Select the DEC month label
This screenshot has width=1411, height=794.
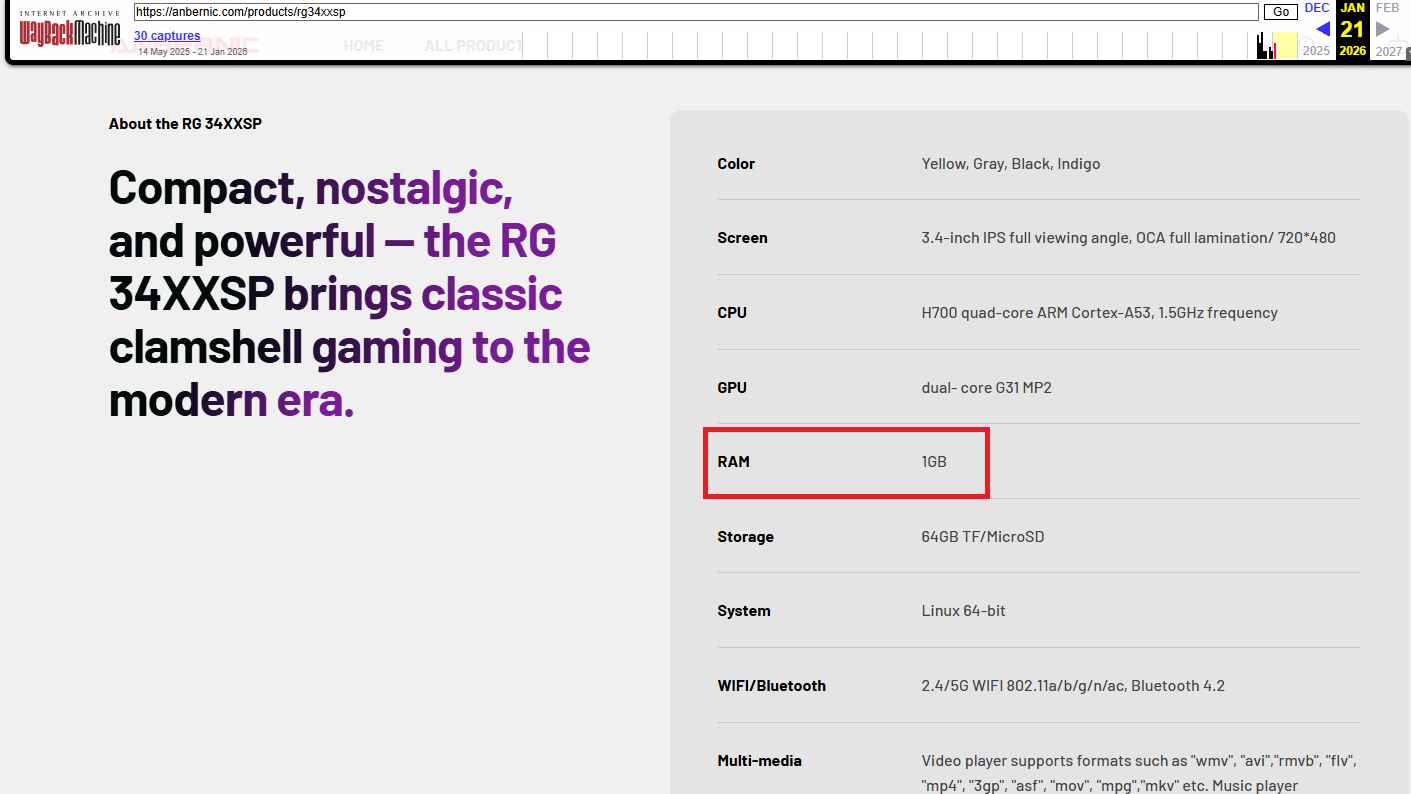pos(1316,8)
